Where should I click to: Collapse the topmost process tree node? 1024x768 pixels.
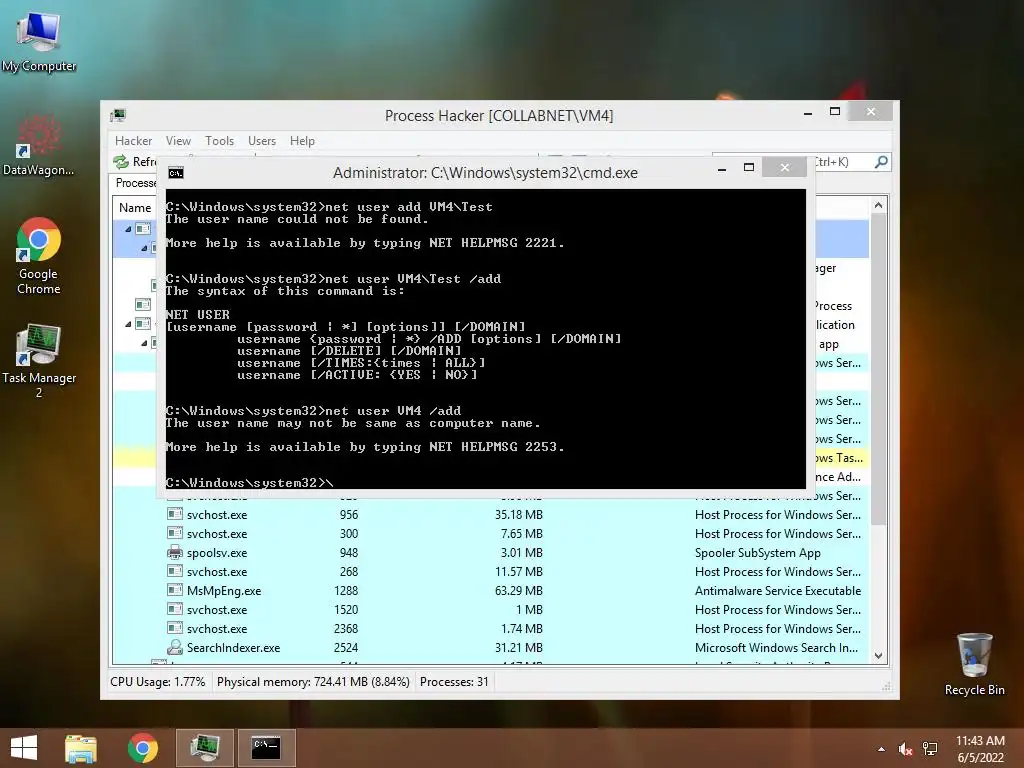pyautogui.click(x=128, y=229)
